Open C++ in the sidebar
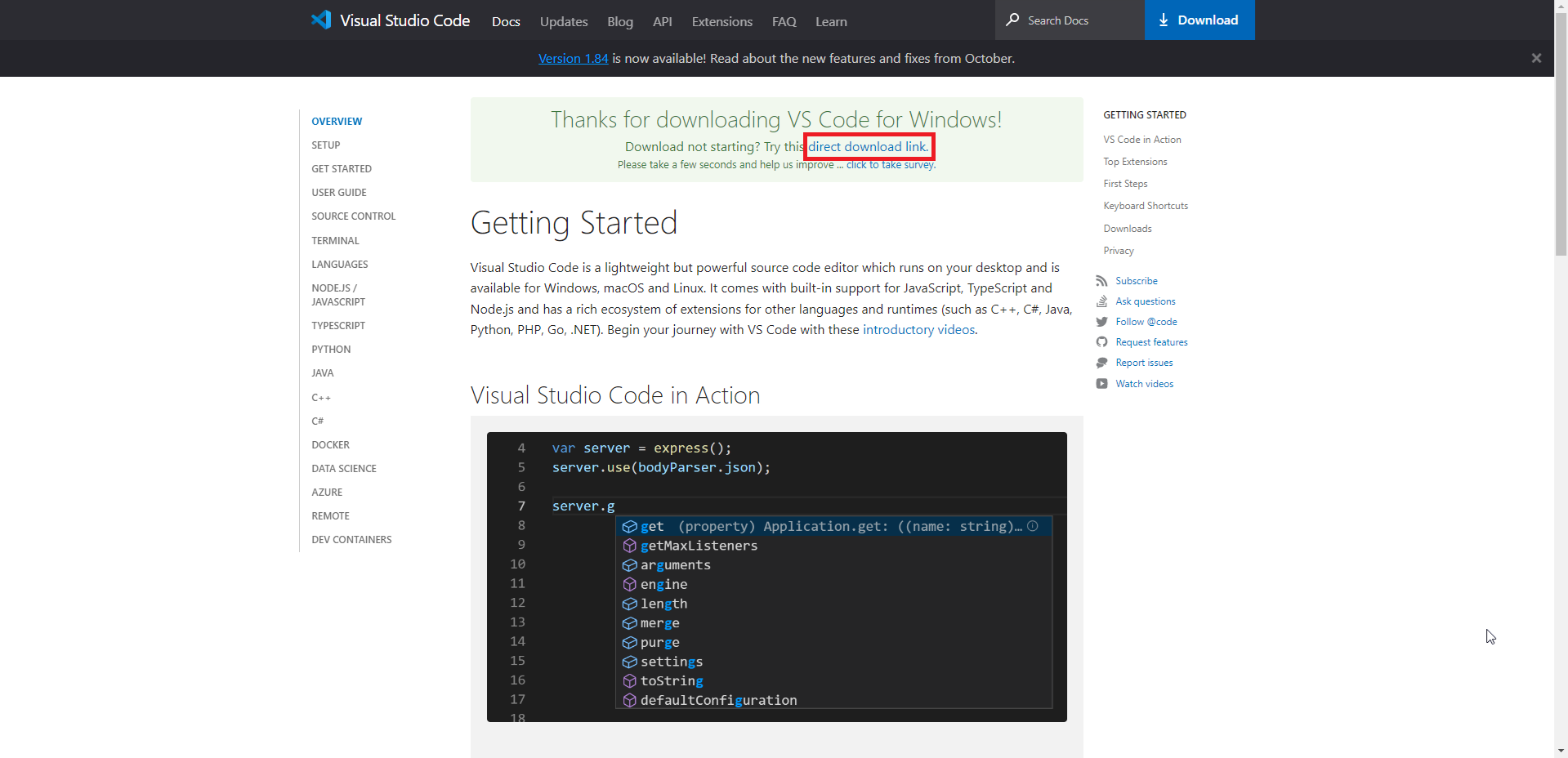The image size is (1568, 758). [x=321, y=398]
